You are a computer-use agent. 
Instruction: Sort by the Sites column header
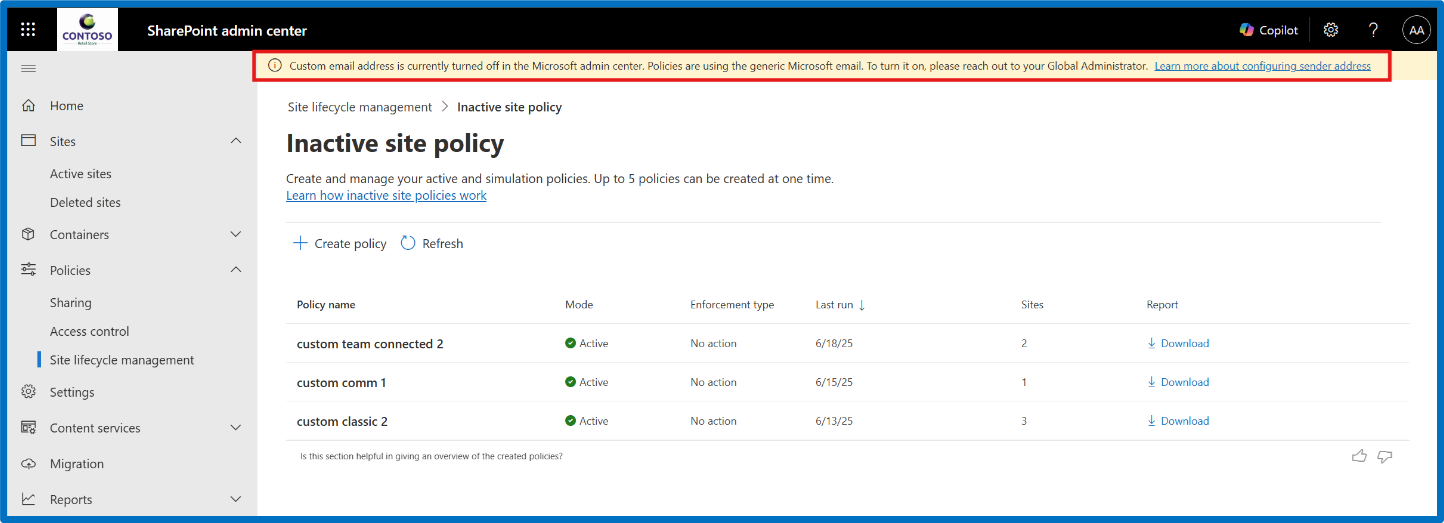[x=1032, y=305]
